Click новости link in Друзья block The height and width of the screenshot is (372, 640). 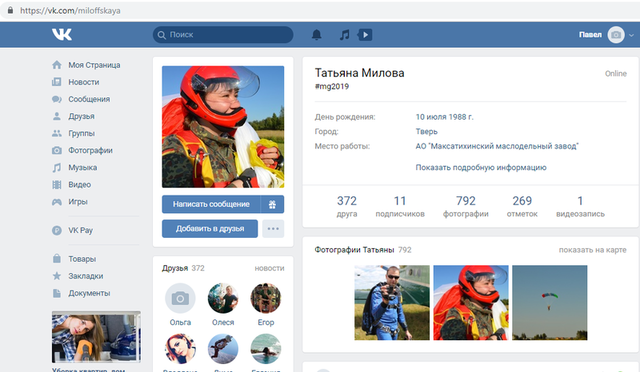(x=269, y=268)
